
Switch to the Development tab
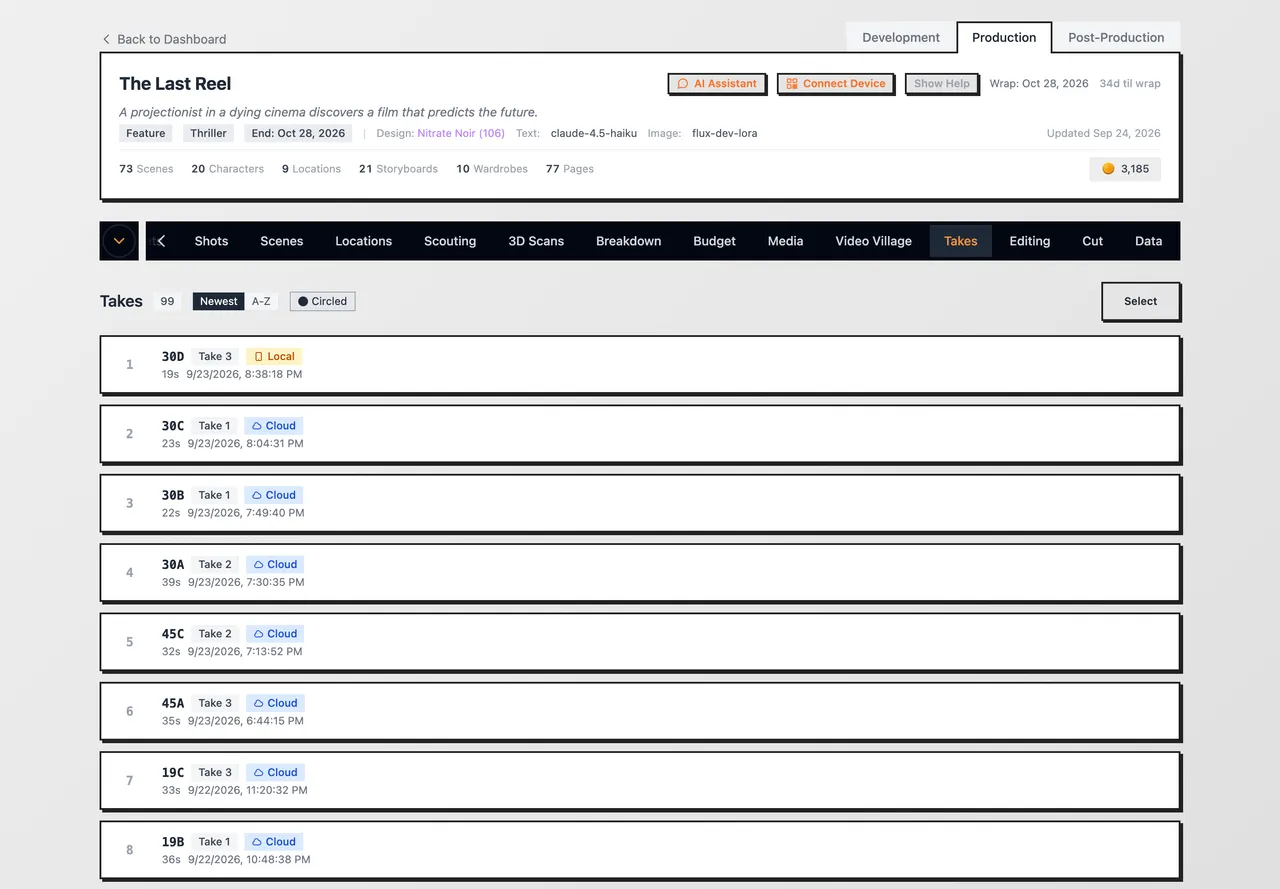901,37
